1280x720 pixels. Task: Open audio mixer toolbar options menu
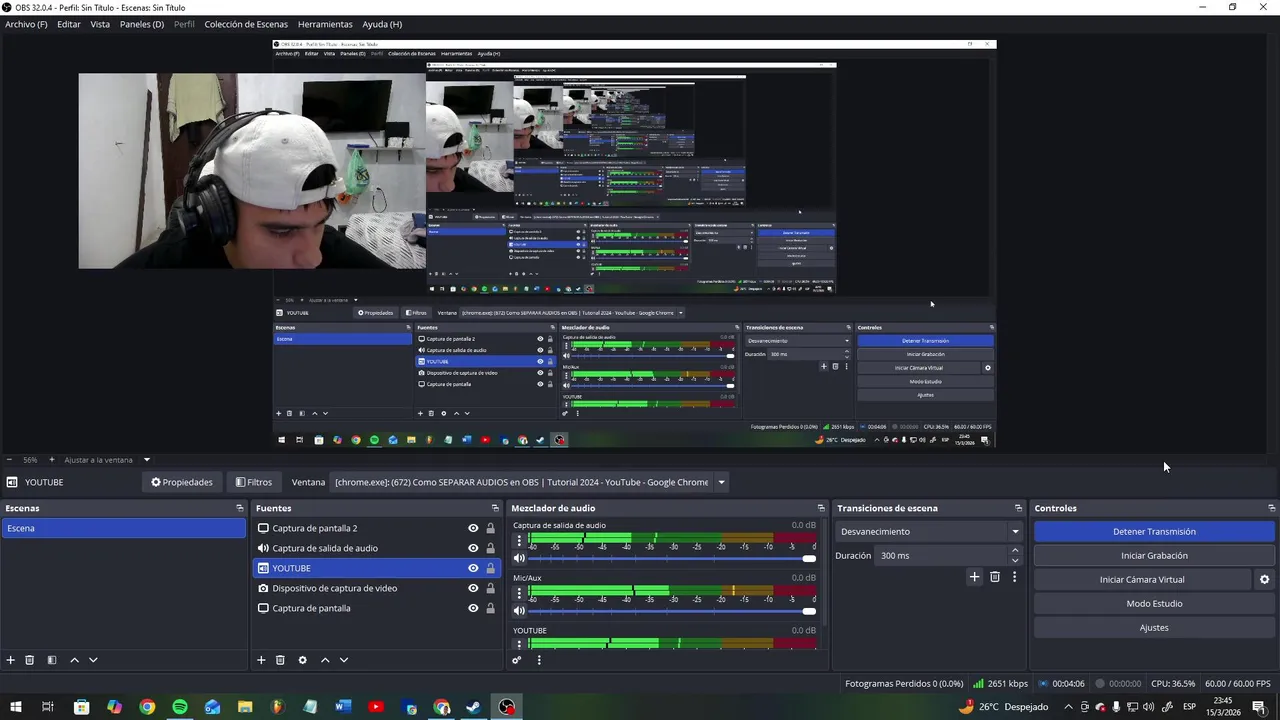pyautogui.click(x=539, y=660)
